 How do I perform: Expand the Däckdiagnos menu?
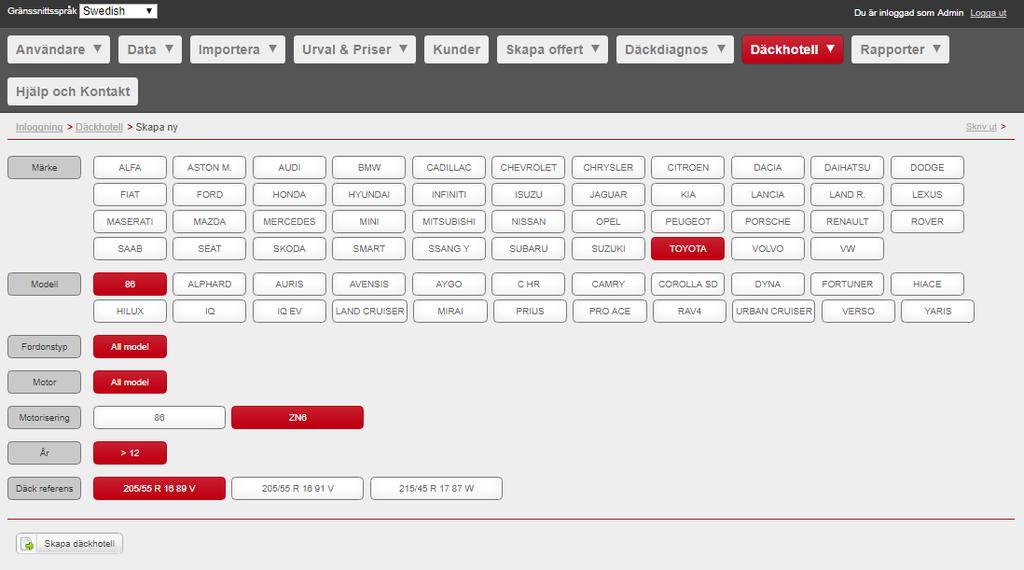point(675,50)
